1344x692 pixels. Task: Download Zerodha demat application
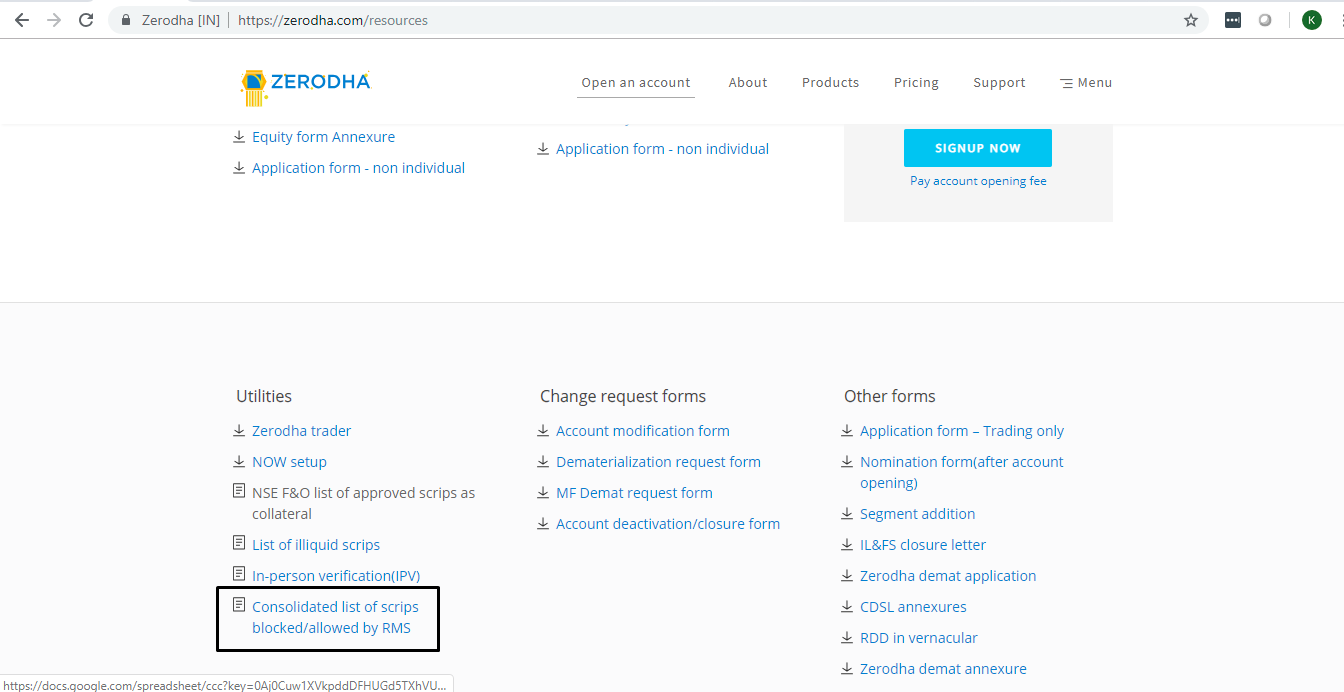(948, 576)
